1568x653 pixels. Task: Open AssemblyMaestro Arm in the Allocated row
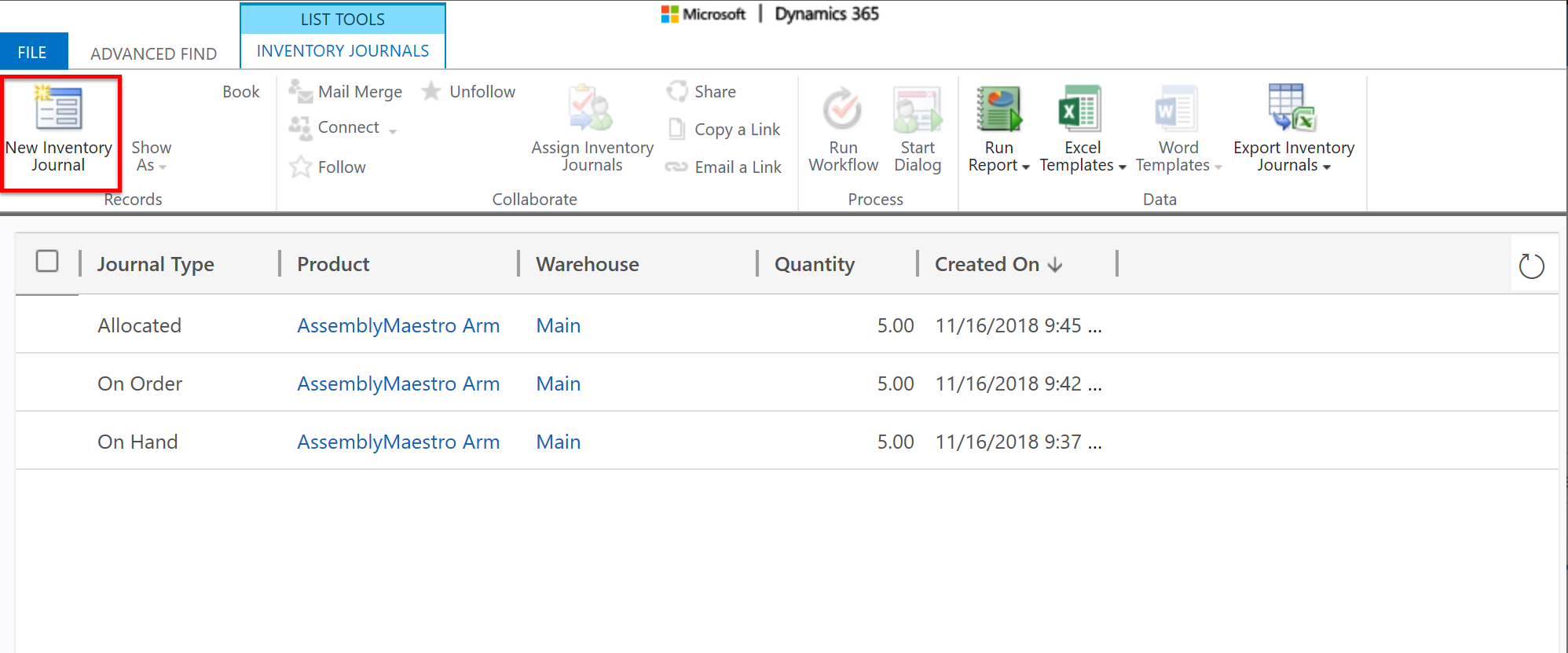point(398,325)
